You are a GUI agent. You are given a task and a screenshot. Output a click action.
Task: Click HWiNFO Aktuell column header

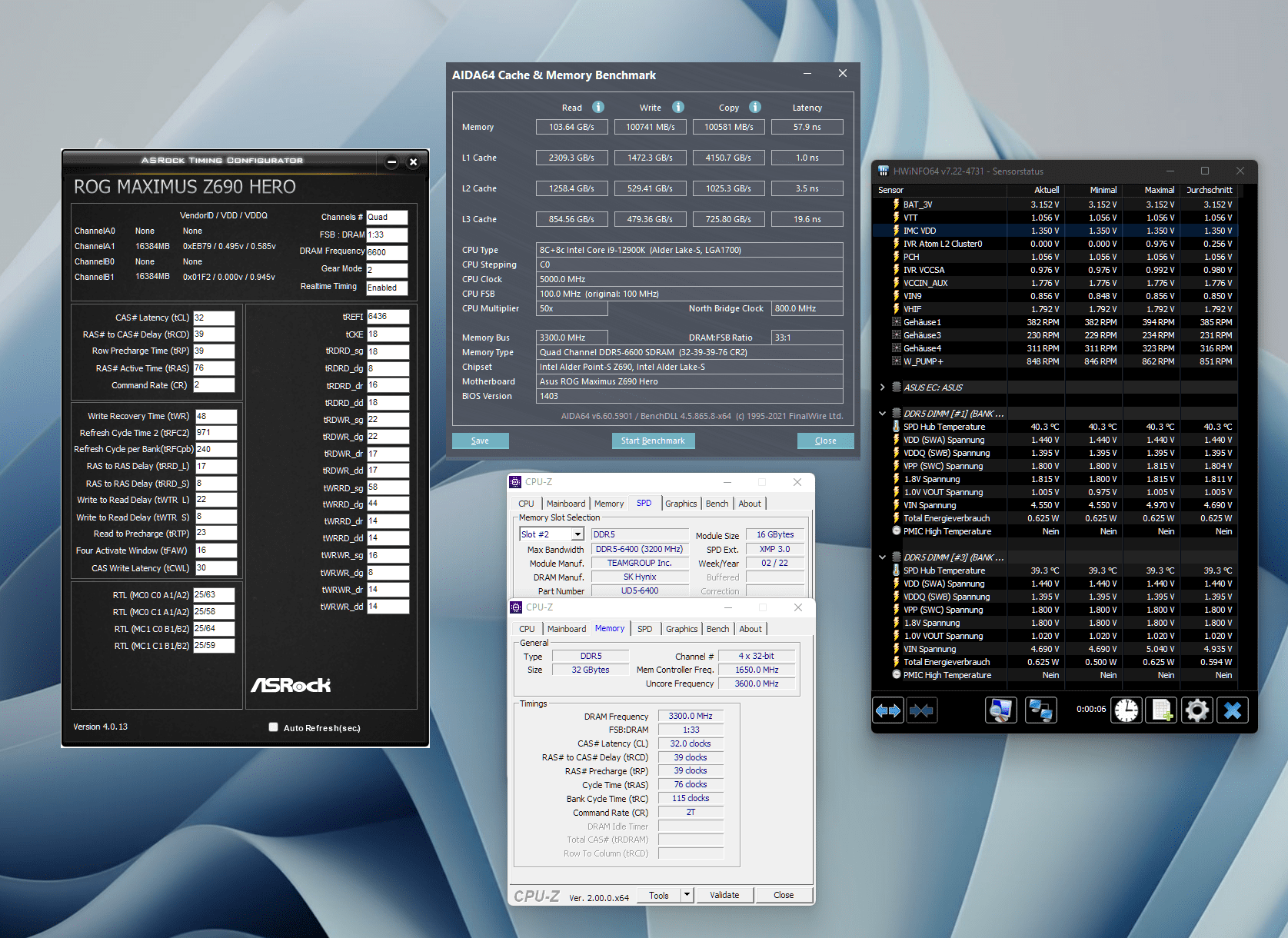pyautogui.click(x=1035, y=190)
